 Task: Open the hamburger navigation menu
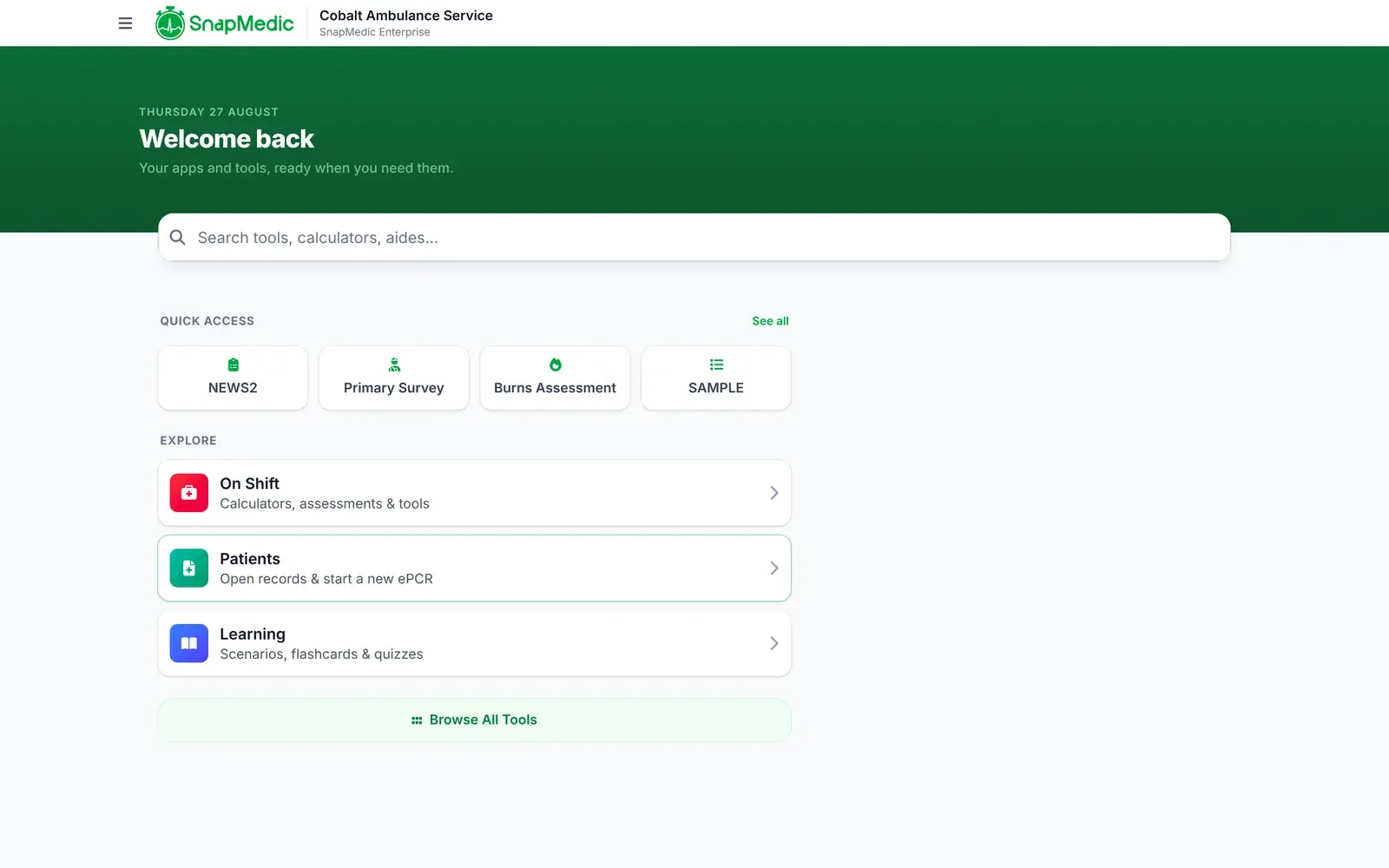pos(125,23)
